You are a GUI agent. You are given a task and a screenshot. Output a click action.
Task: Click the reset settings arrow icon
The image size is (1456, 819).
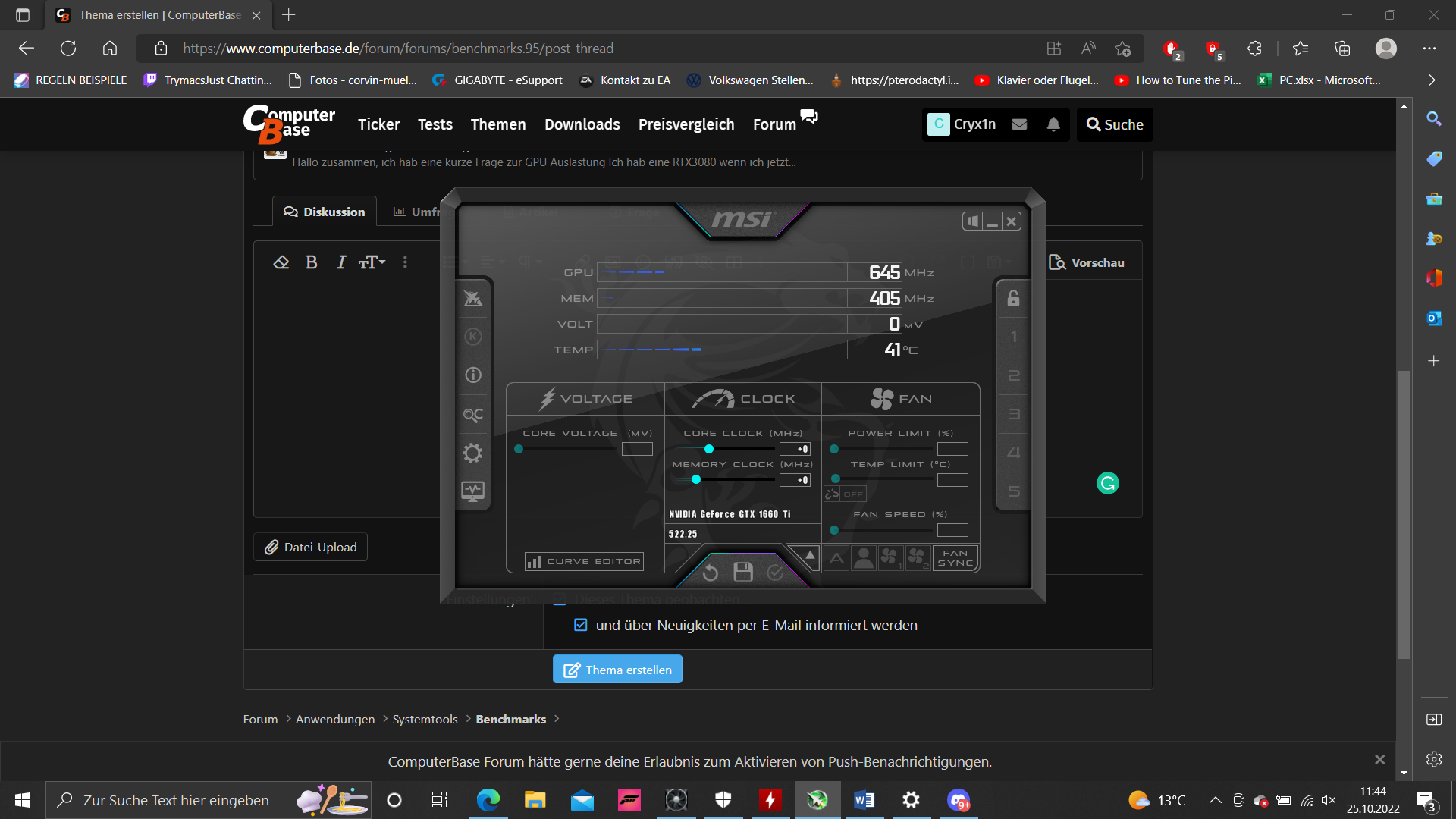(x=710, y=573)
